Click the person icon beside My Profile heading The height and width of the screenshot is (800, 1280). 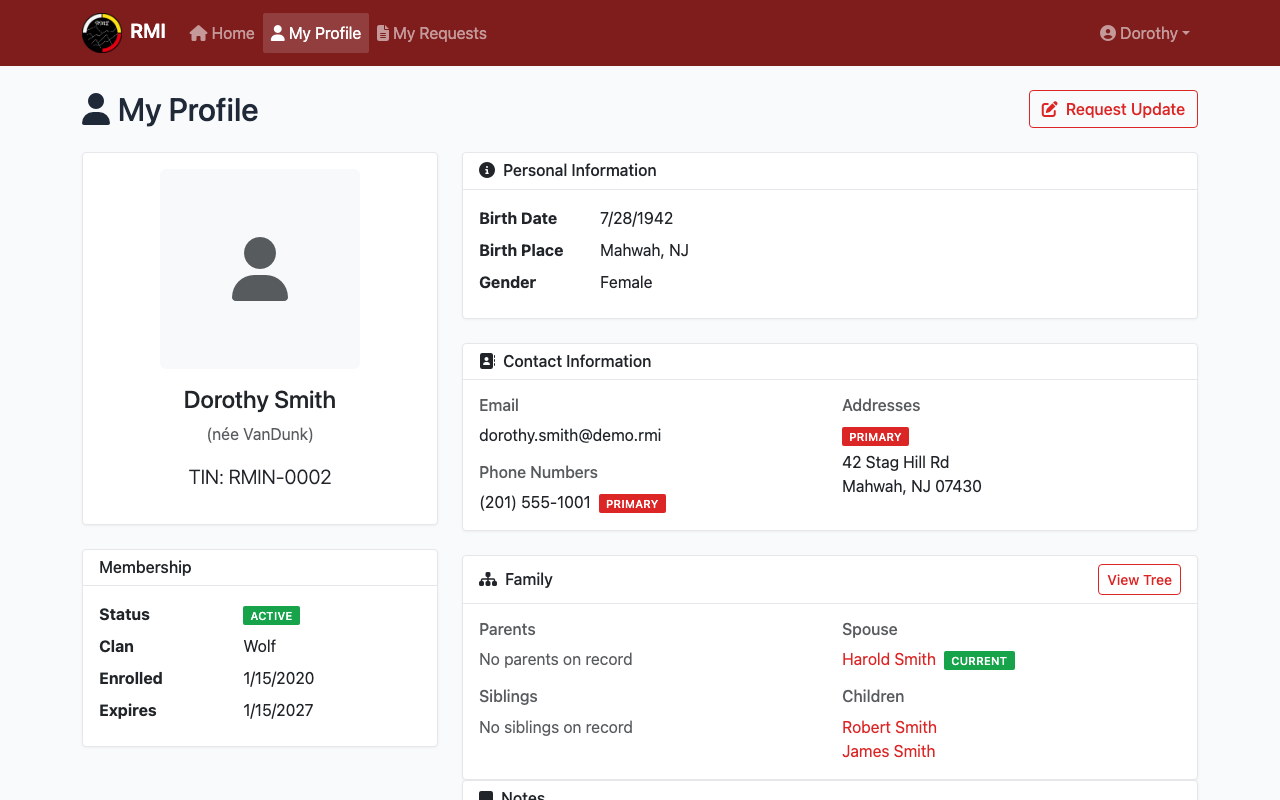pyautogui.click(x=96, y=109)
